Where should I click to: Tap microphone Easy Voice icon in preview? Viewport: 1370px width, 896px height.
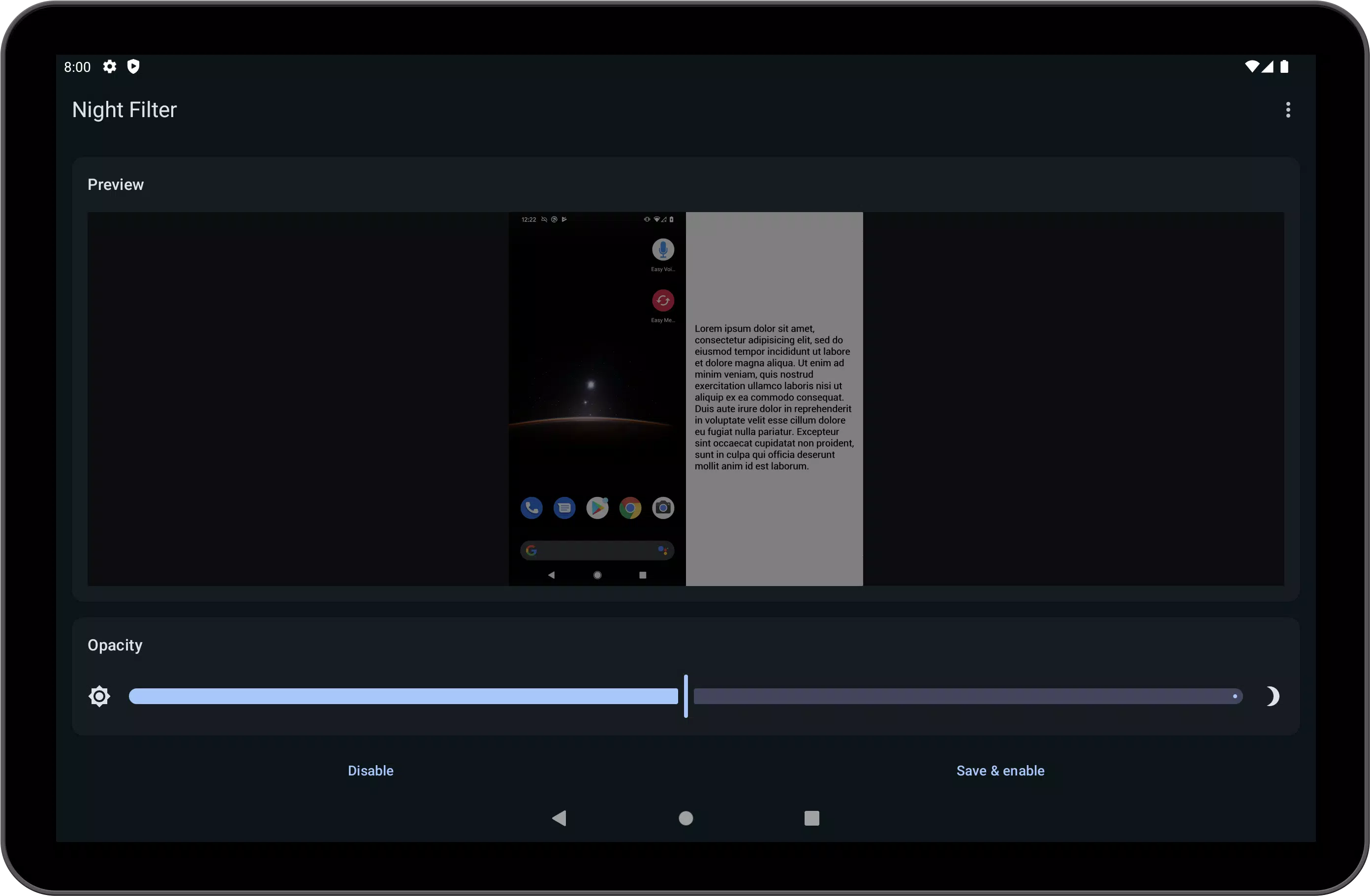(x=663, y=250)
